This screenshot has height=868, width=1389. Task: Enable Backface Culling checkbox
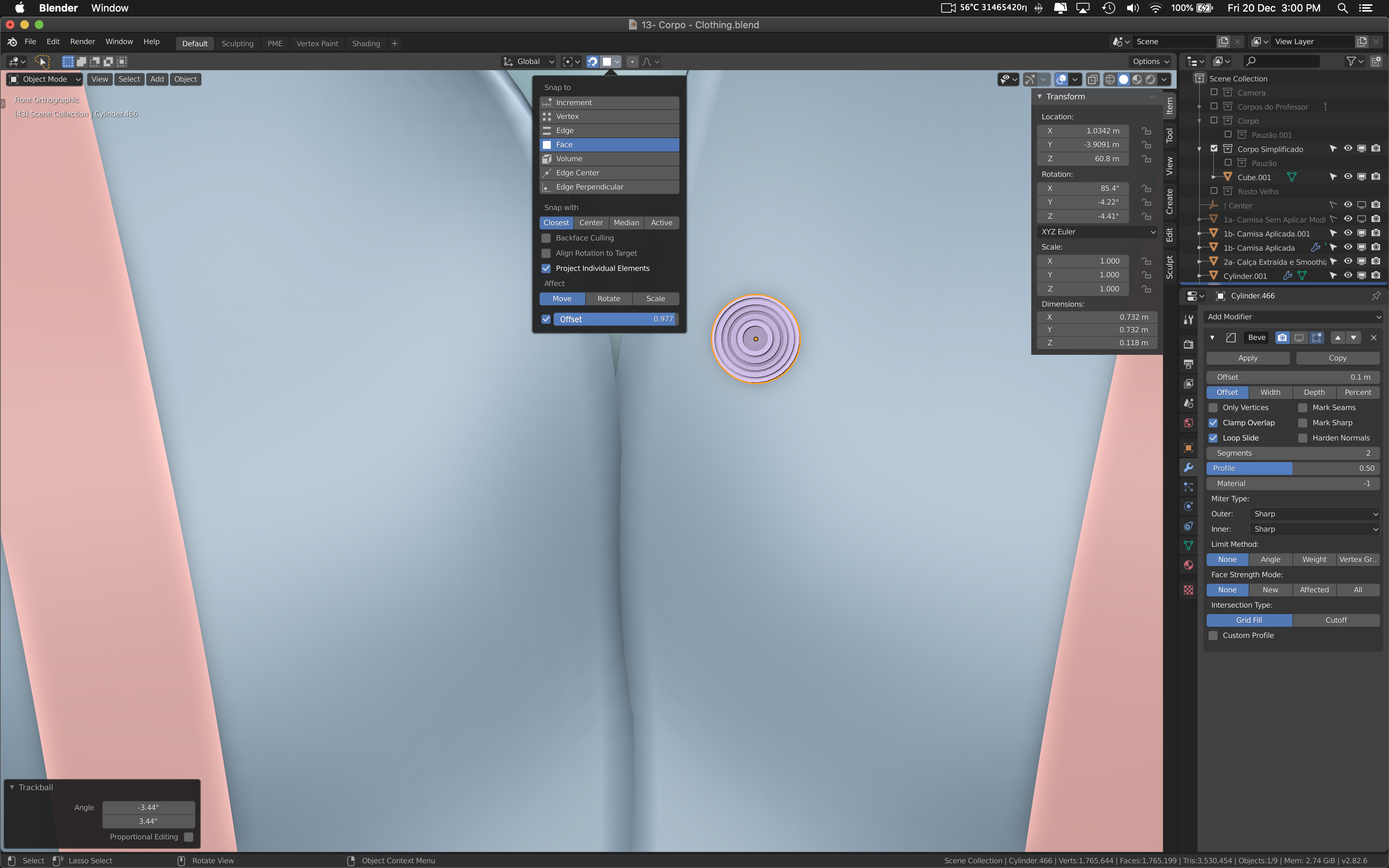[546, 238]
